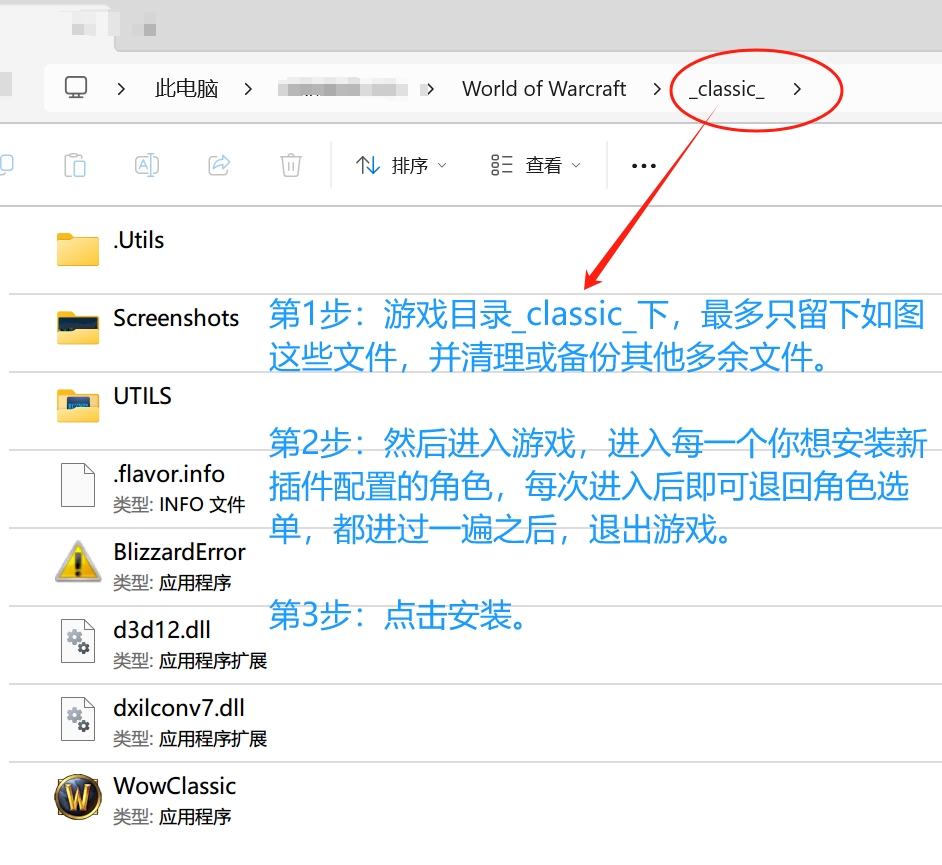This screenshot has width=942, height=865.
Task: Open the 排序 sort dropdown
Action: click(x=402, y=165)
